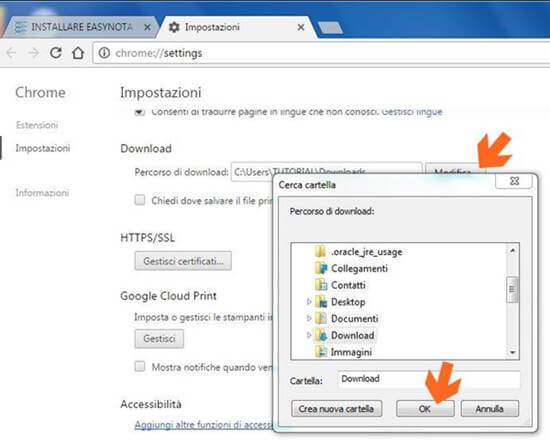Select the Desktop folder
Screen dimensions: 550x443
coord(348,302)
